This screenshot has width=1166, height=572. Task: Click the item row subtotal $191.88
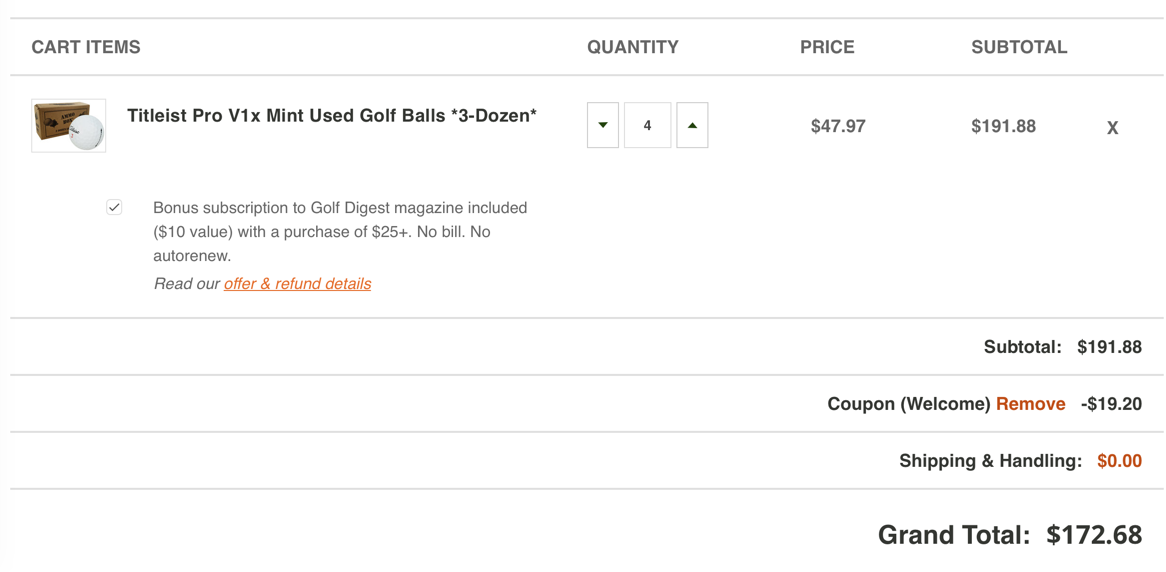pos(1003,127)
